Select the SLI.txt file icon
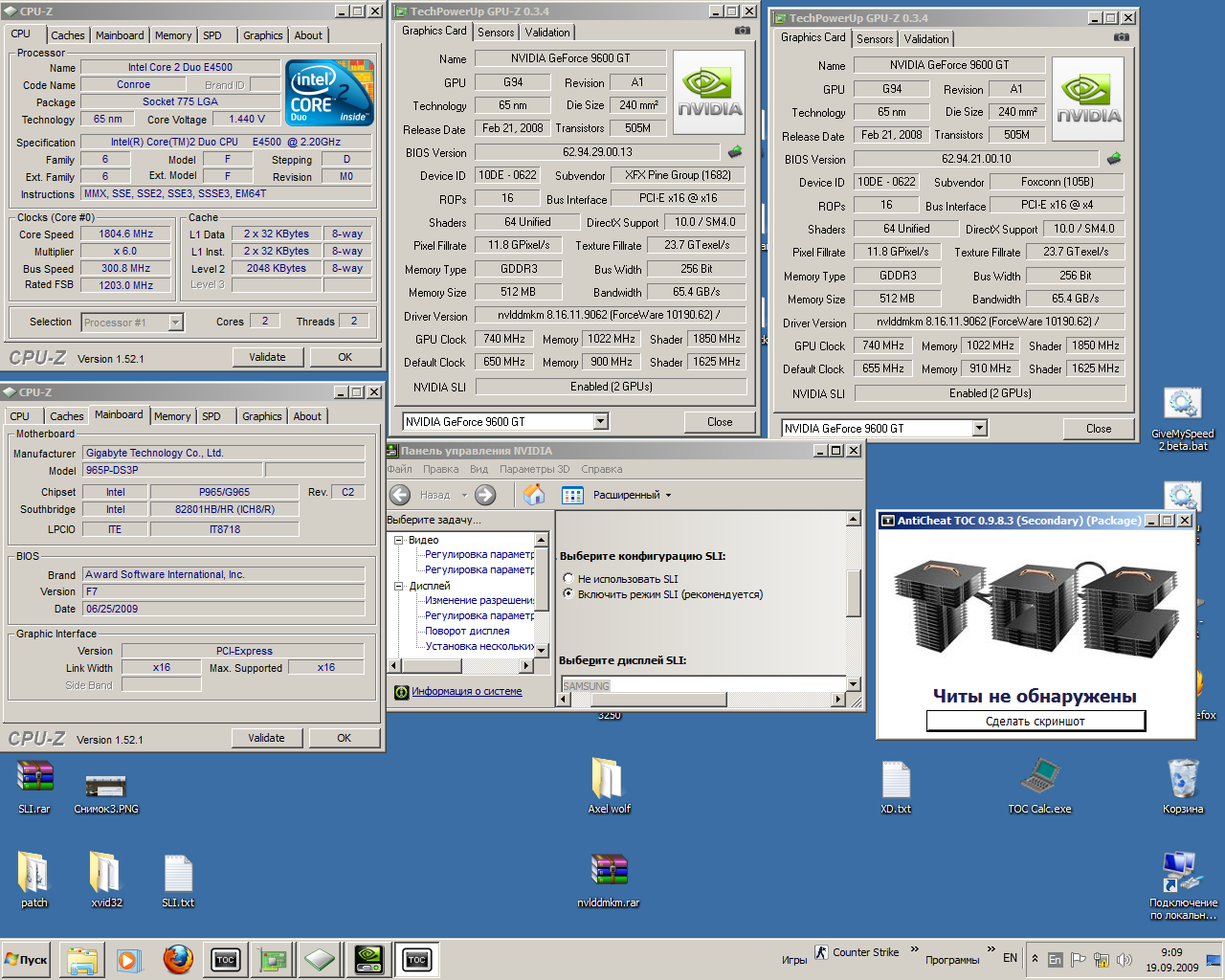1225x980 pixels. point(178,880)
